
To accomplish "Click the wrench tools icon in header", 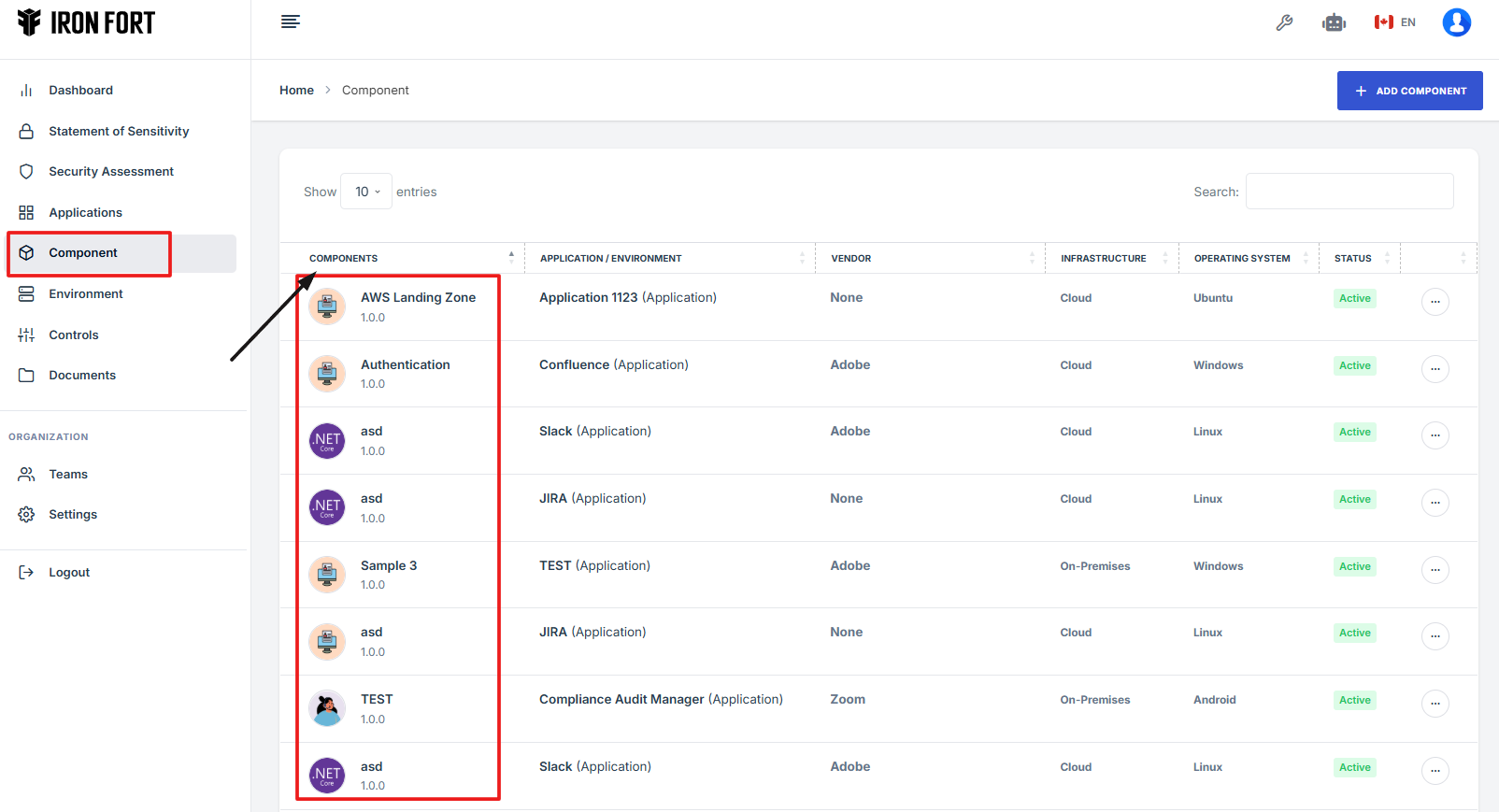I will click(x=1284, y=22).
